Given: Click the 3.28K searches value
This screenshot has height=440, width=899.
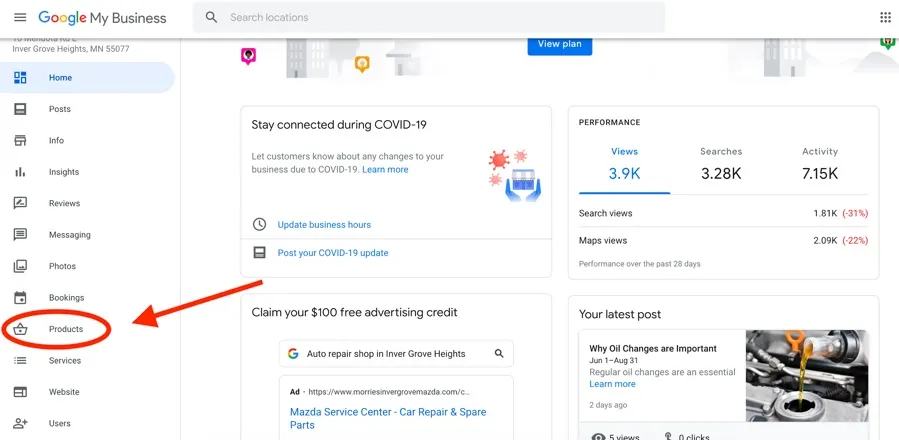Looking at the screenshot, I should click(x=721, y=173).
